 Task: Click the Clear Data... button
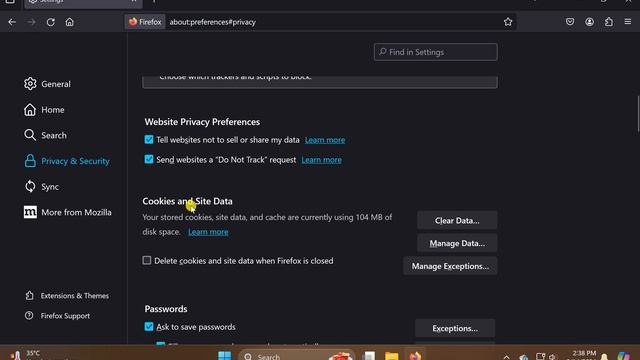pyautogui.click(x=457, y=220)
